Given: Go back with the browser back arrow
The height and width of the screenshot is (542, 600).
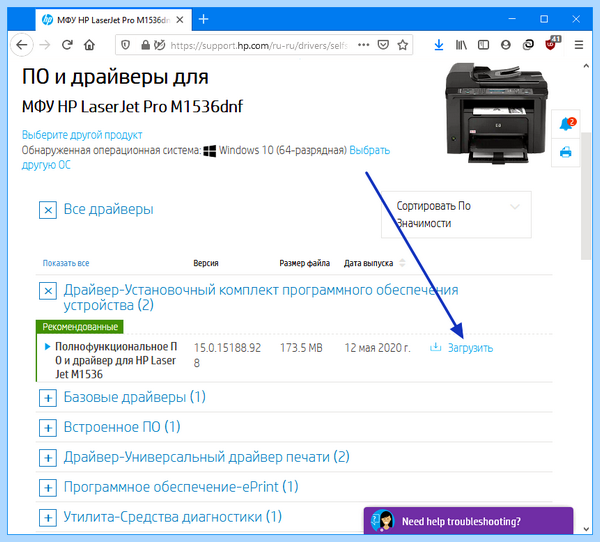Looking at the screenshot, I should 21,45.
